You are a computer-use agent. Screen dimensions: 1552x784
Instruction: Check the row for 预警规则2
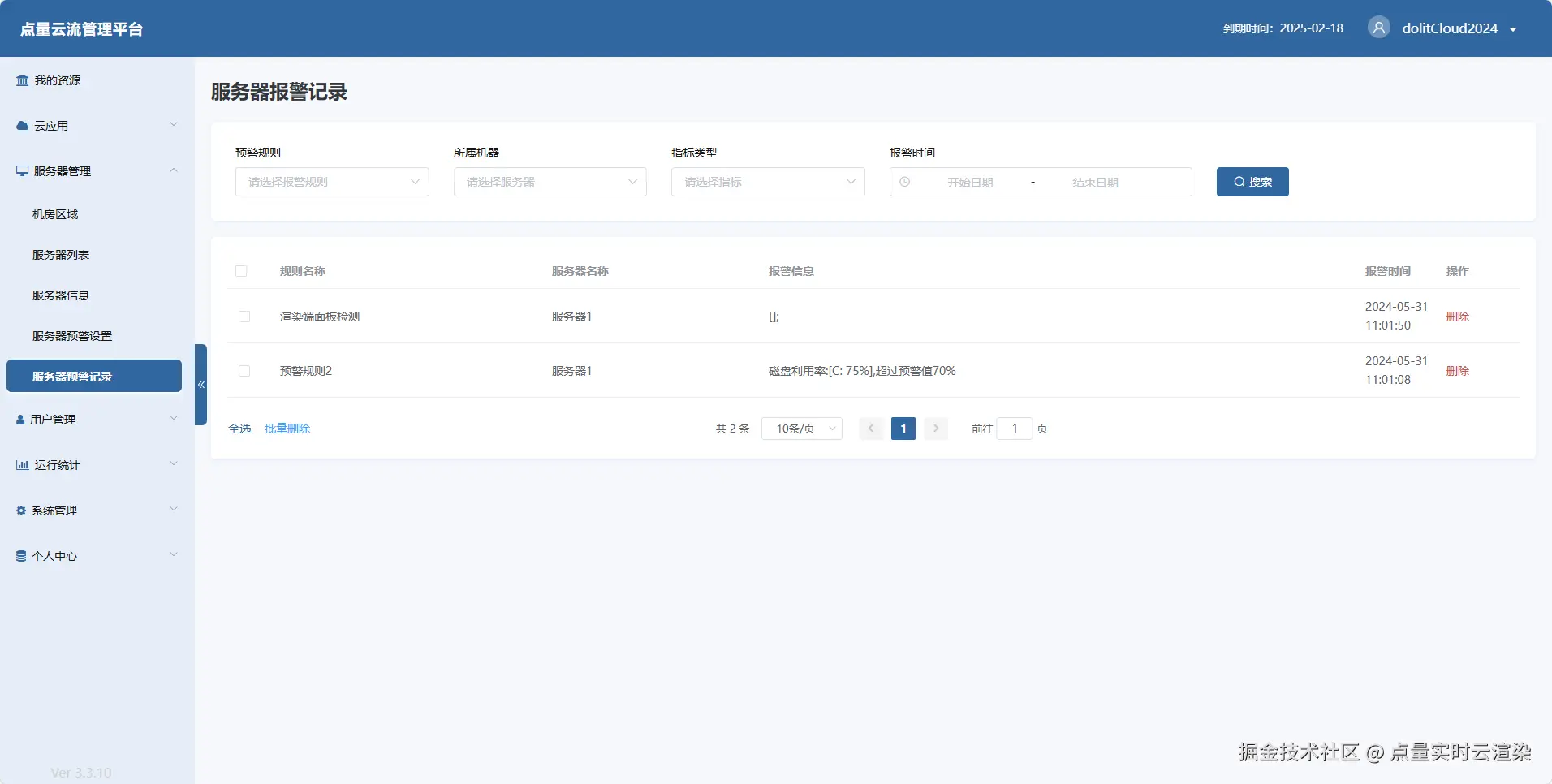click(244, 371)
